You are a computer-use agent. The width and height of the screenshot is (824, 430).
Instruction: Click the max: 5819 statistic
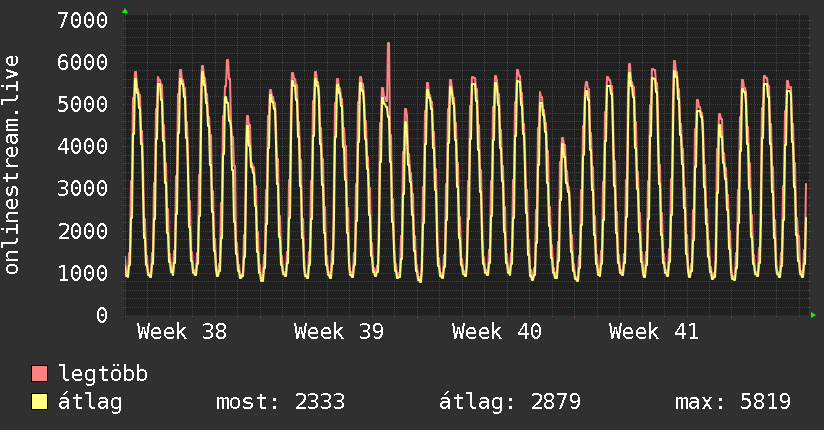pyautogui.click(x=733, y=402)
